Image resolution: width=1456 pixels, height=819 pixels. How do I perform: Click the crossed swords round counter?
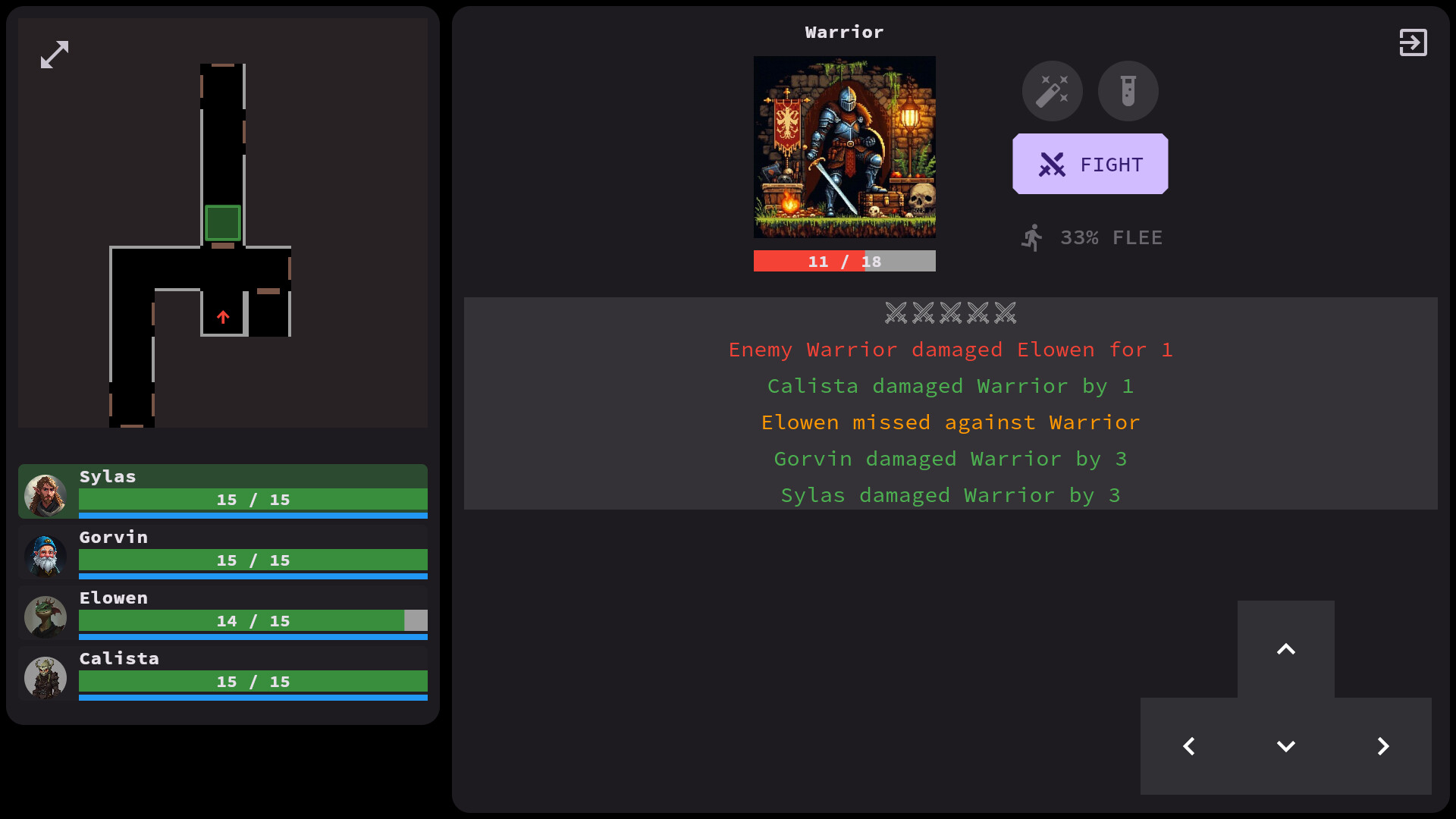click(x=950, y=312)
